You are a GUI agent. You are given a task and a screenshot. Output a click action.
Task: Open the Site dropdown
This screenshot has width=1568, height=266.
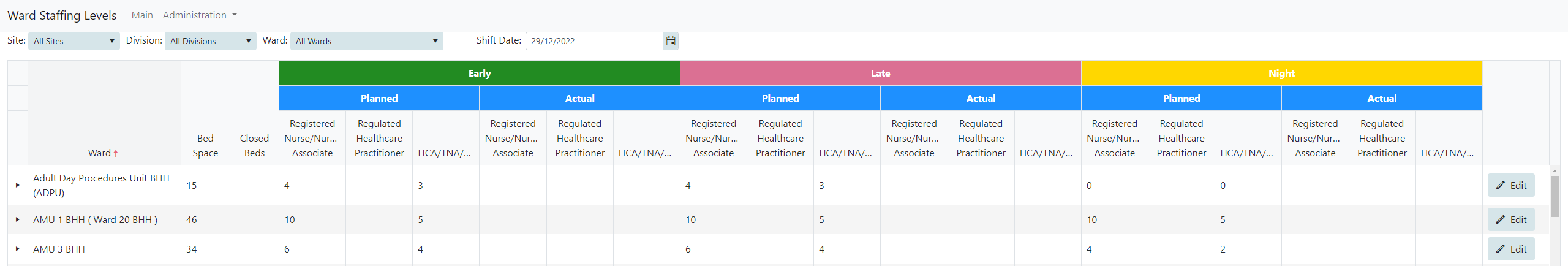(73, 41)
